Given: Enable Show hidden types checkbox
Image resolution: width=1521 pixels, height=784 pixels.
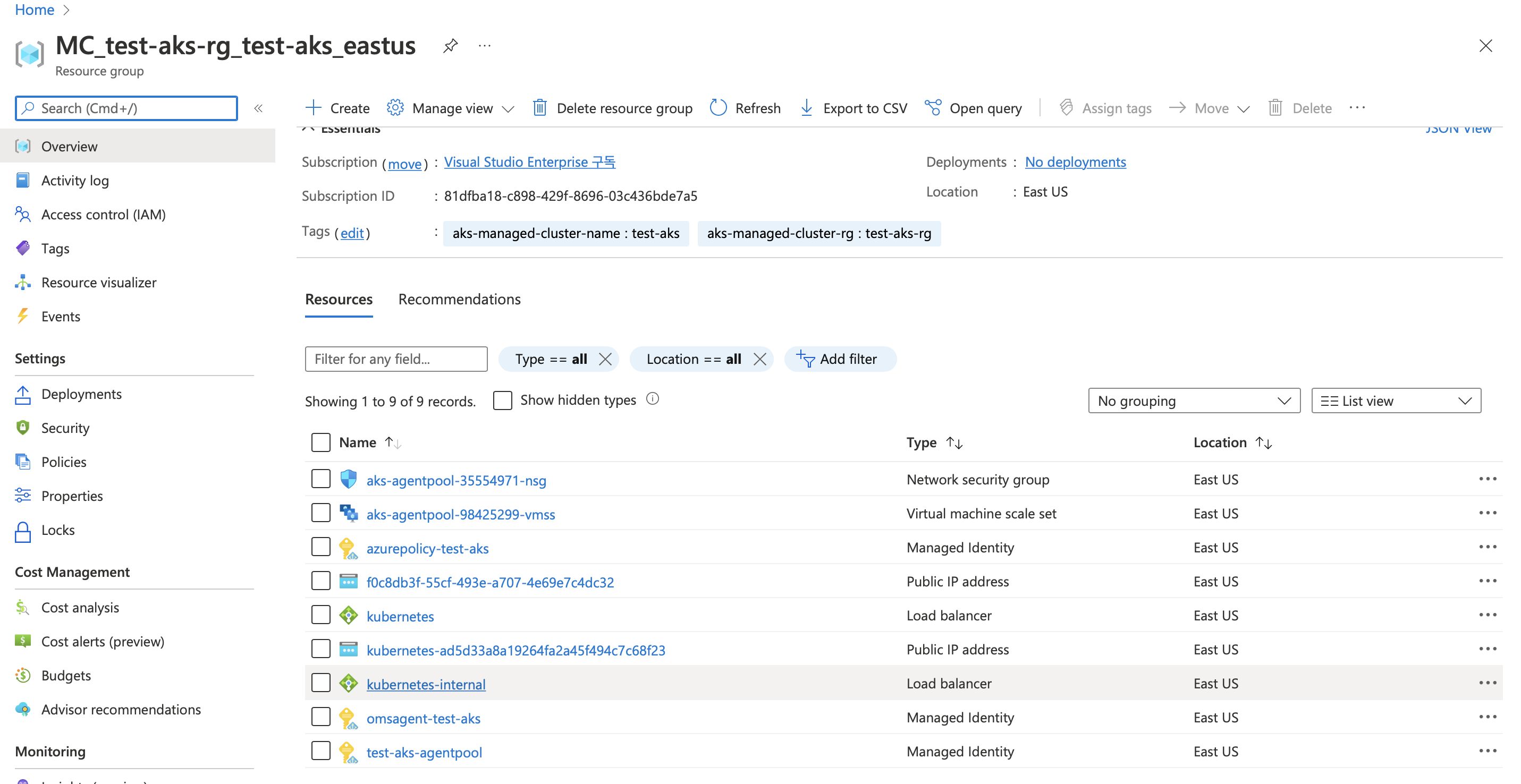Looking at the screenshot, I should pos(502,400).
